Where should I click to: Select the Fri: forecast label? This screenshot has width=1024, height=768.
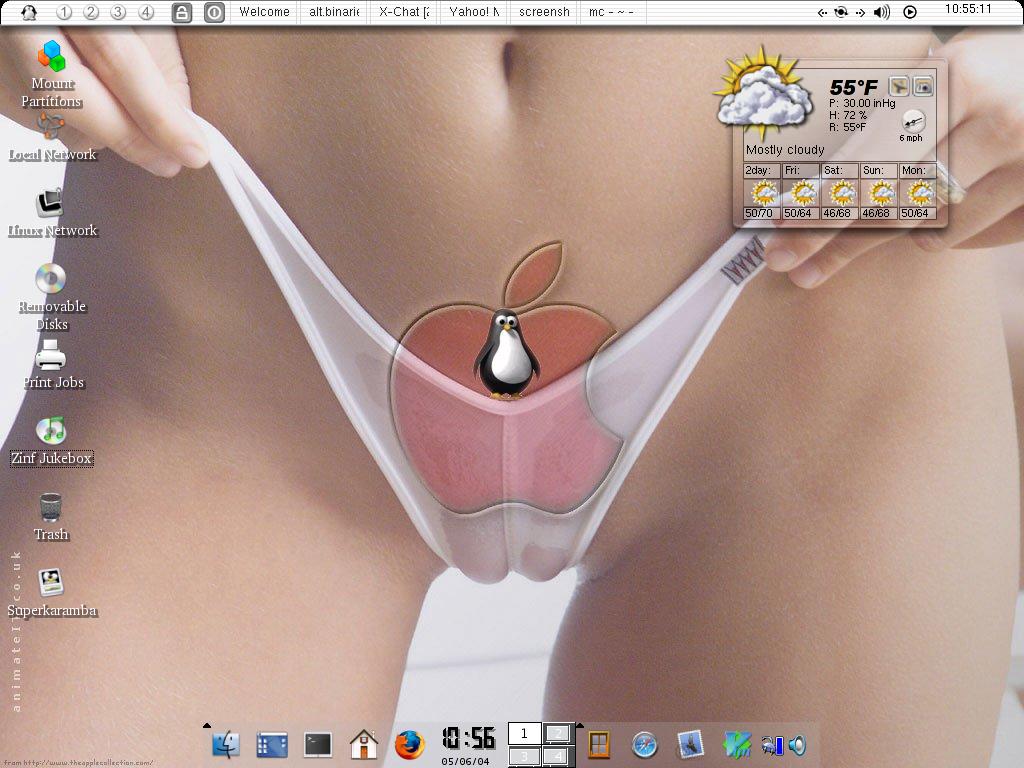(x=792, y=170)
